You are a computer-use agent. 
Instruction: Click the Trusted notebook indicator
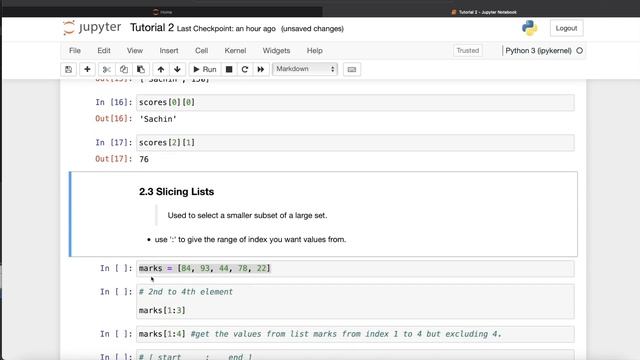point(468,51)
